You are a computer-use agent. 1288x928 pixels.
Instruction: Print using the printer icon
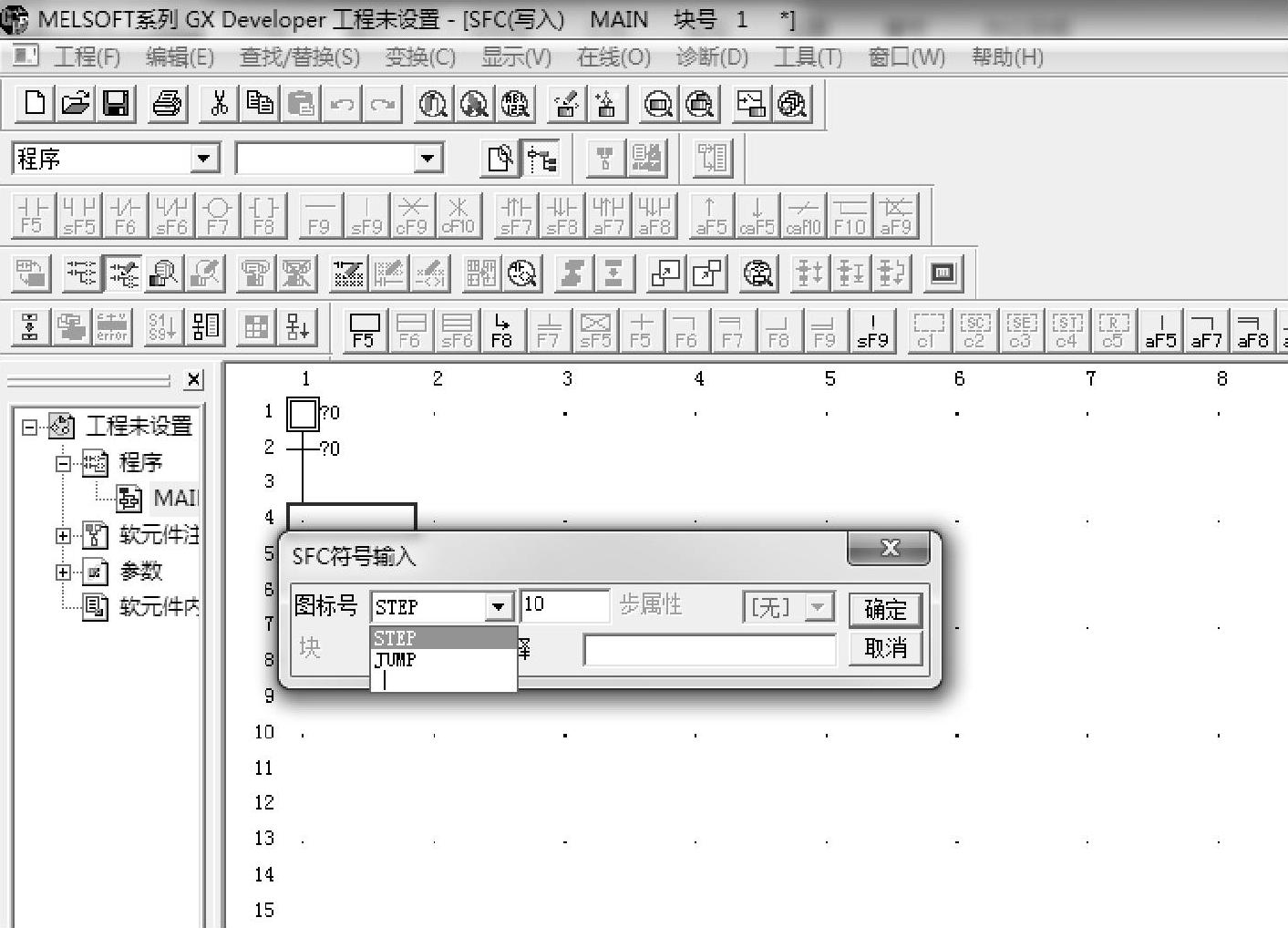(168, 103)
